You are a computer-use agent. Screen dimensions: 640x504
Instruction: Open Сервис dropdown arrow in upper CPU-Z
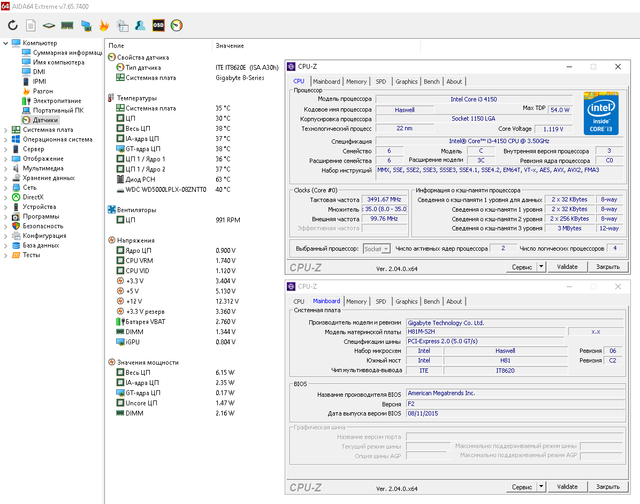pyautogui.click(x=541, y=267)
